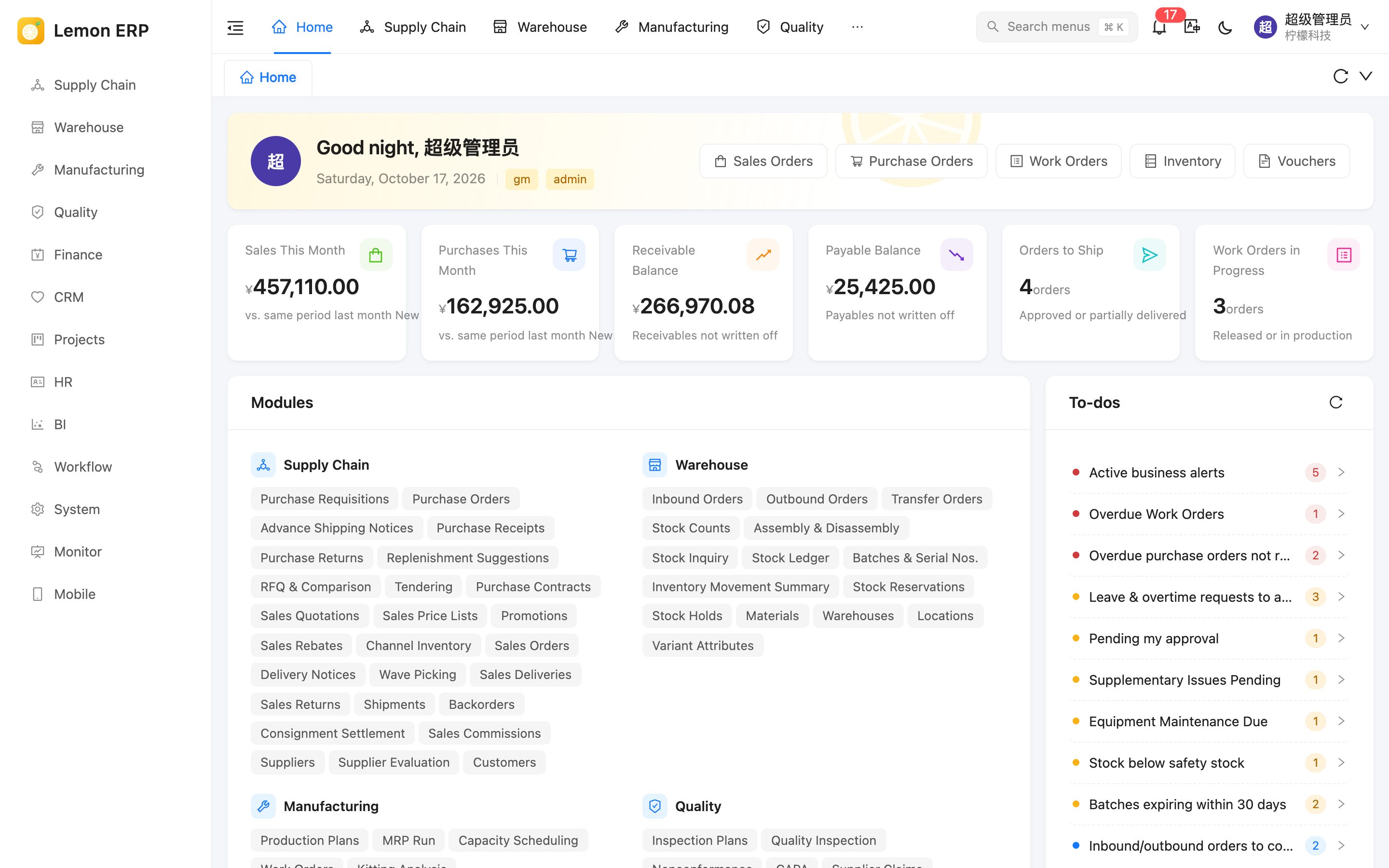Open the Supply Chain top menu
The image size is (1389, 868).
pyautogui.click(x=413, y=27)
